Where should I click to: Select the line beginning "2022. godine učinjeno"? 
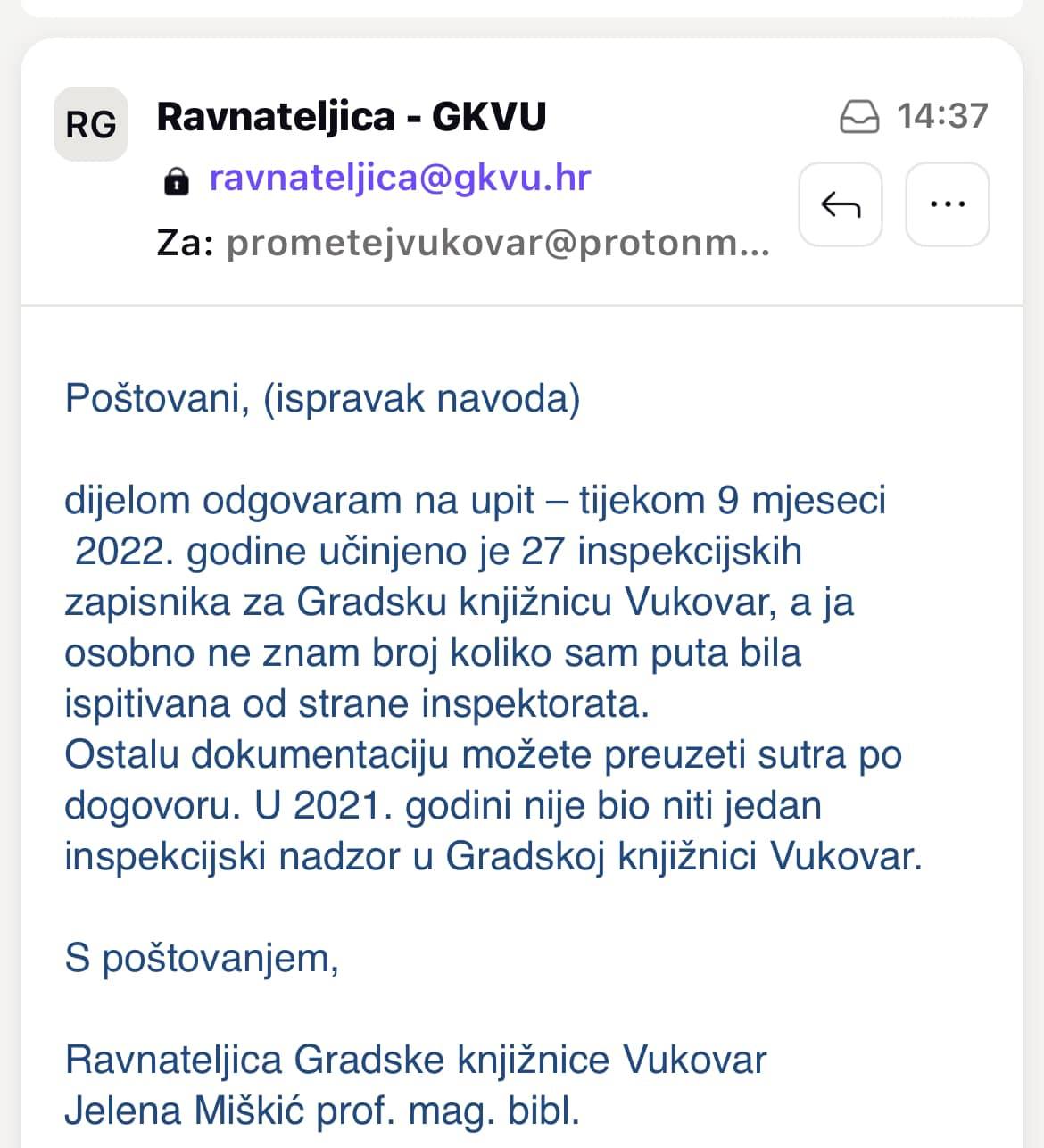pyautogui.click(x=438, y=551)
